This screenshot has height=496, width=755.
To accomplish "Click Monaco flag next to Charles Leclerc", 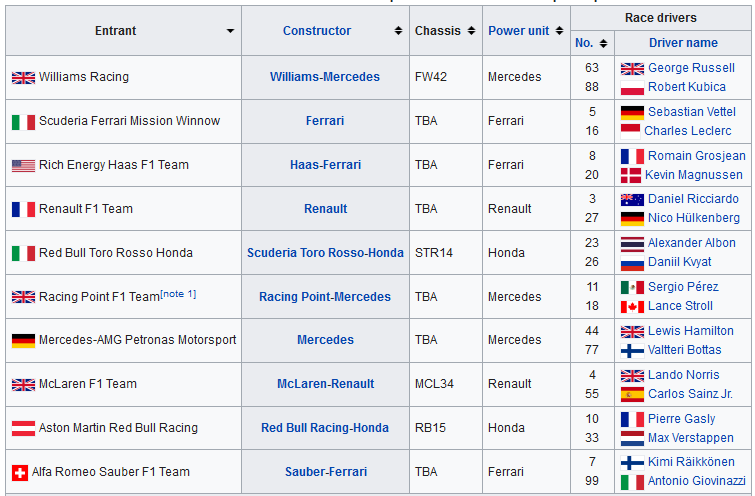I will pos(630,131).
